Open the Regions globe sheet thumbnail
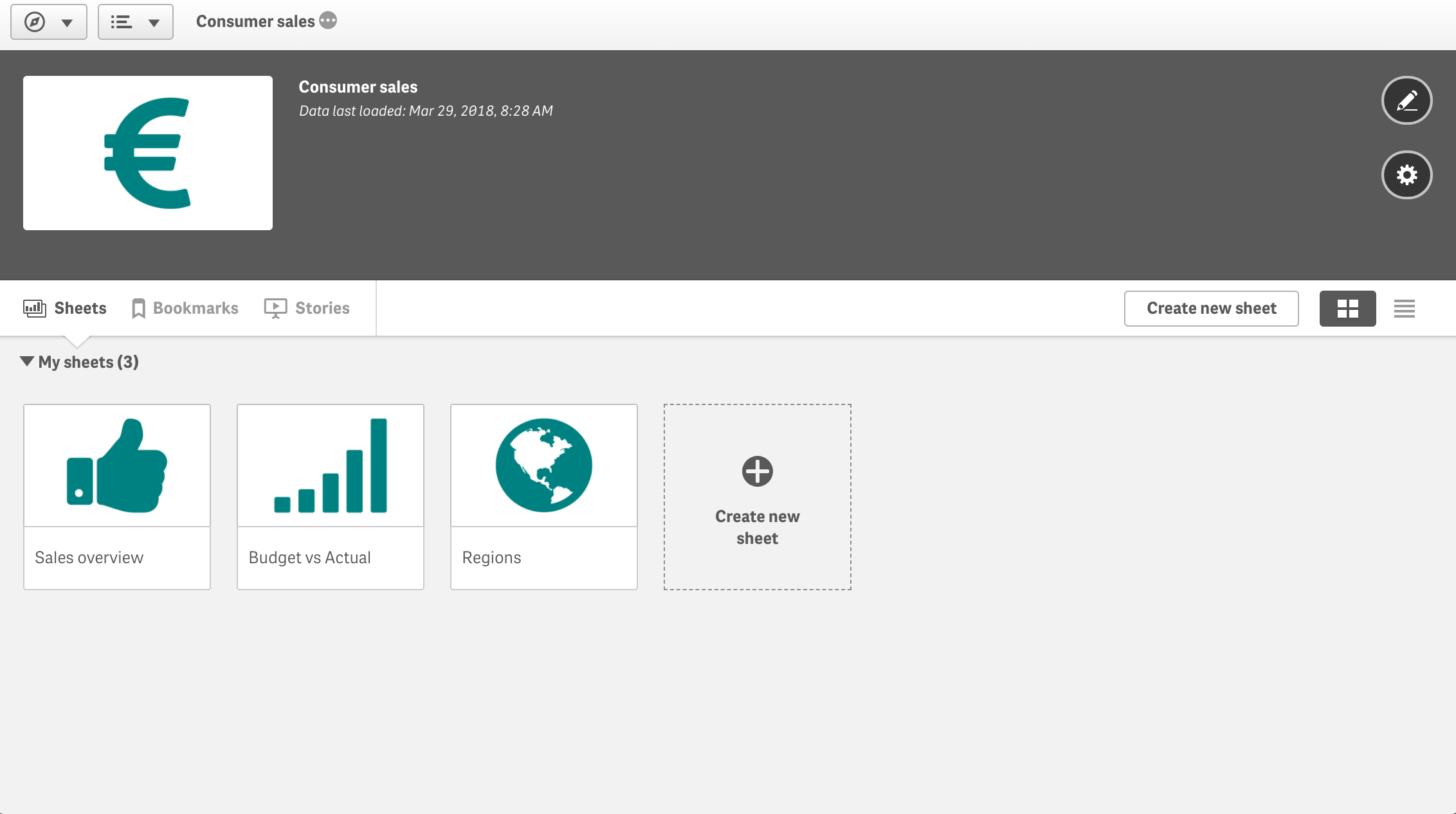Screen dimensions: 1456x814 544,466
